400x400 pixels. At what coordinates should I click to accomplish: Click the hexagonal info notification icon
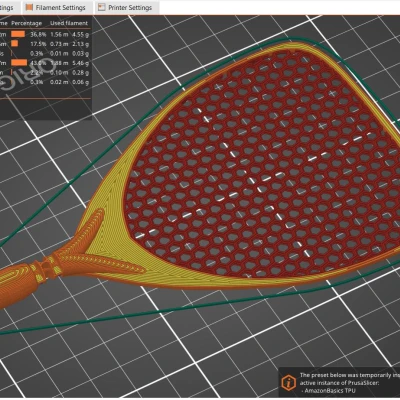point(288,382)
